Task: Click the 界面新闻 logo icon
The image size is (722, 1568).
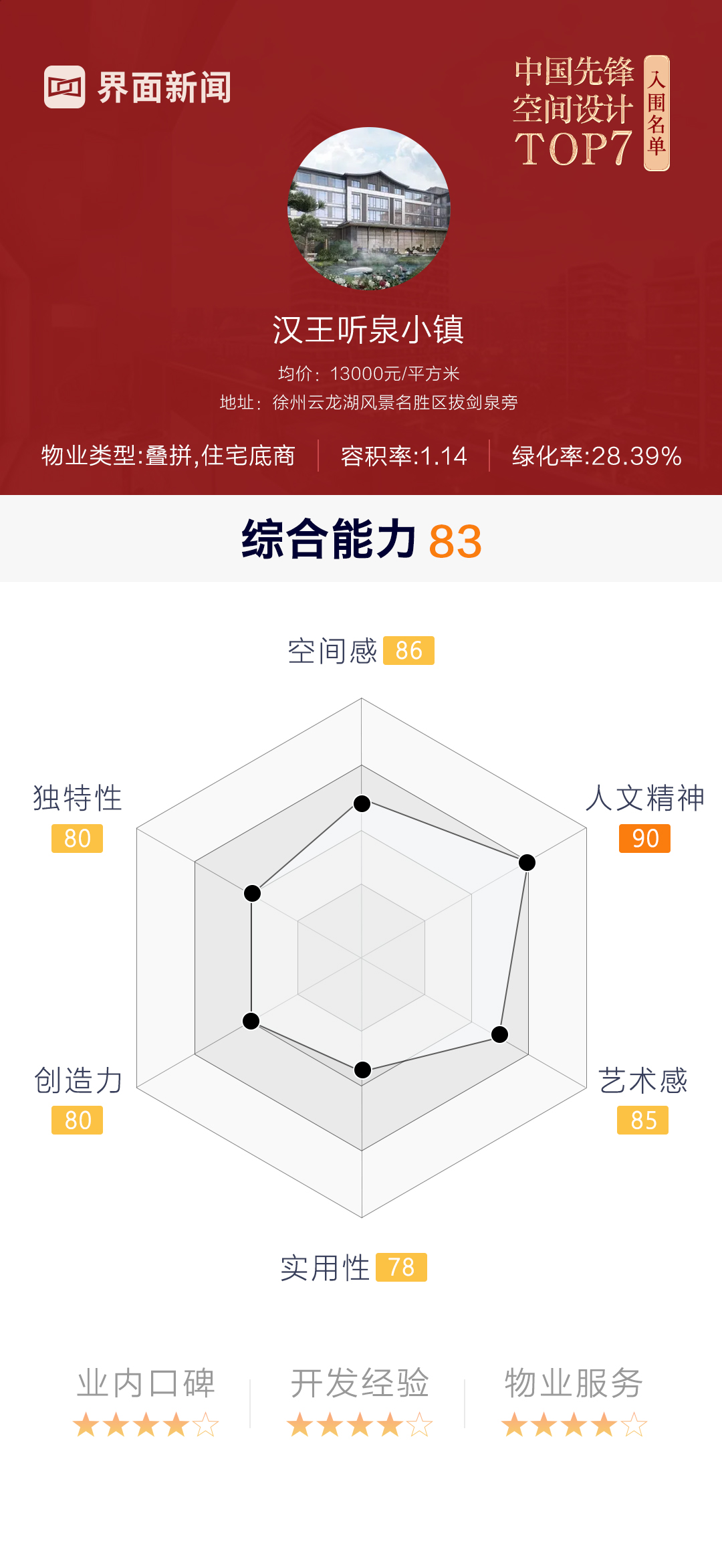Action: 65,87
